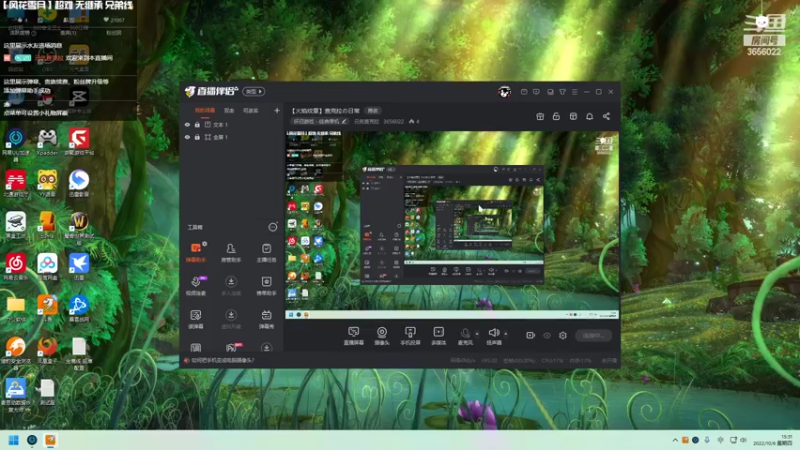800x450 pixels.
Task: Click the round blue app on taskbar
Action: pyautogui.click(x=32, y=440)
